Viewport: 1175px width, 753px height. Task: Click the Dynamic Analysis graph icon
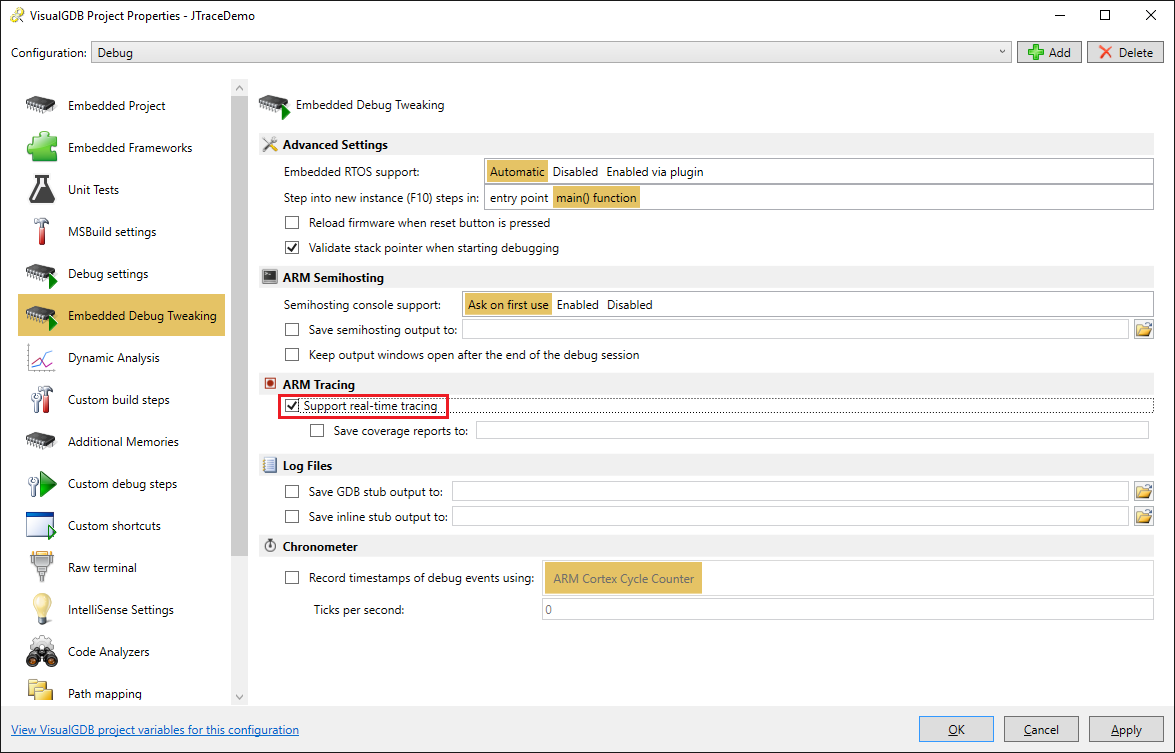pos(41,357)
